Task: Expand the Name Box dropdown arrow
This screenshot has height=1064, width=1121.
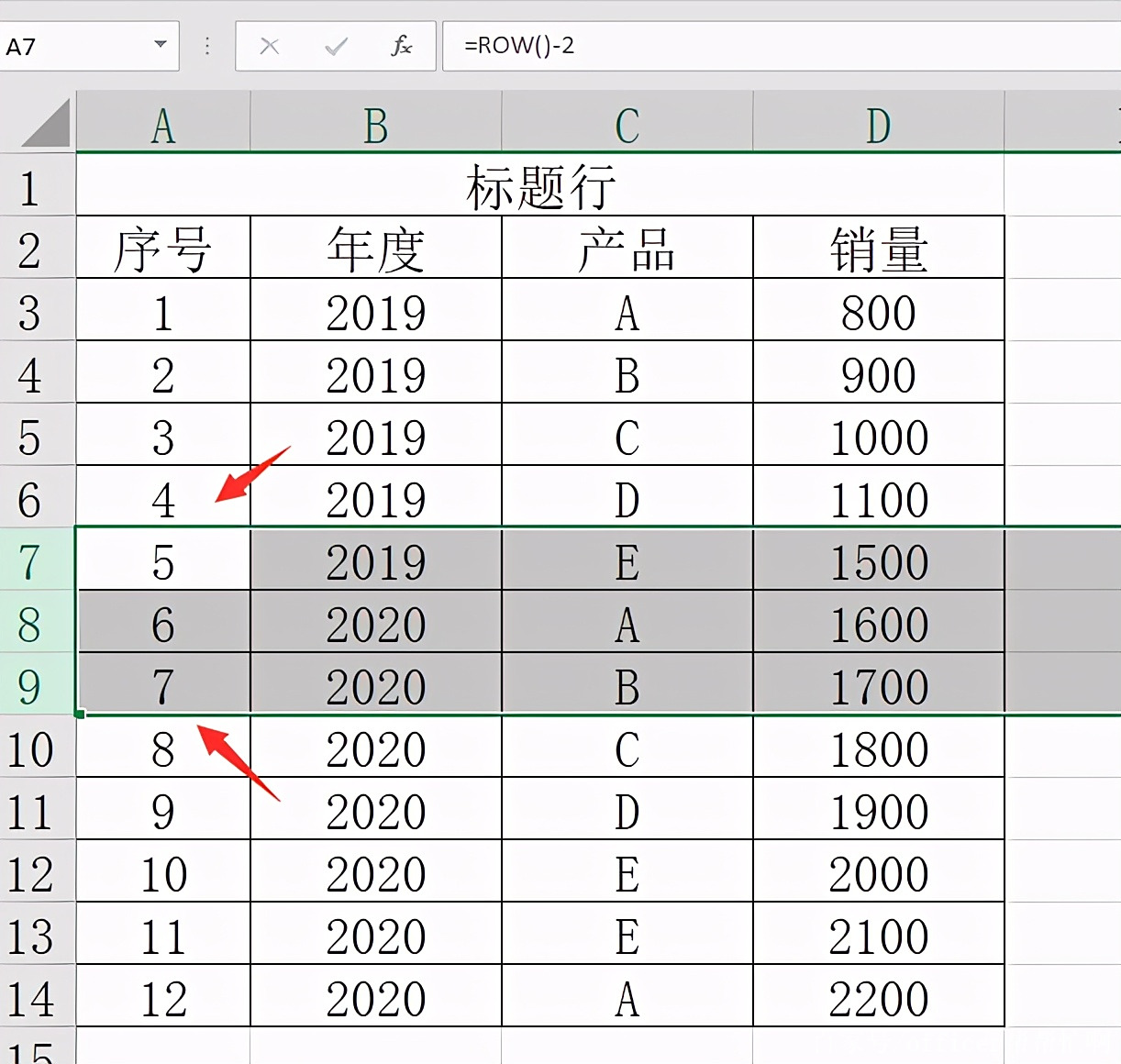Action: point(161,45)
